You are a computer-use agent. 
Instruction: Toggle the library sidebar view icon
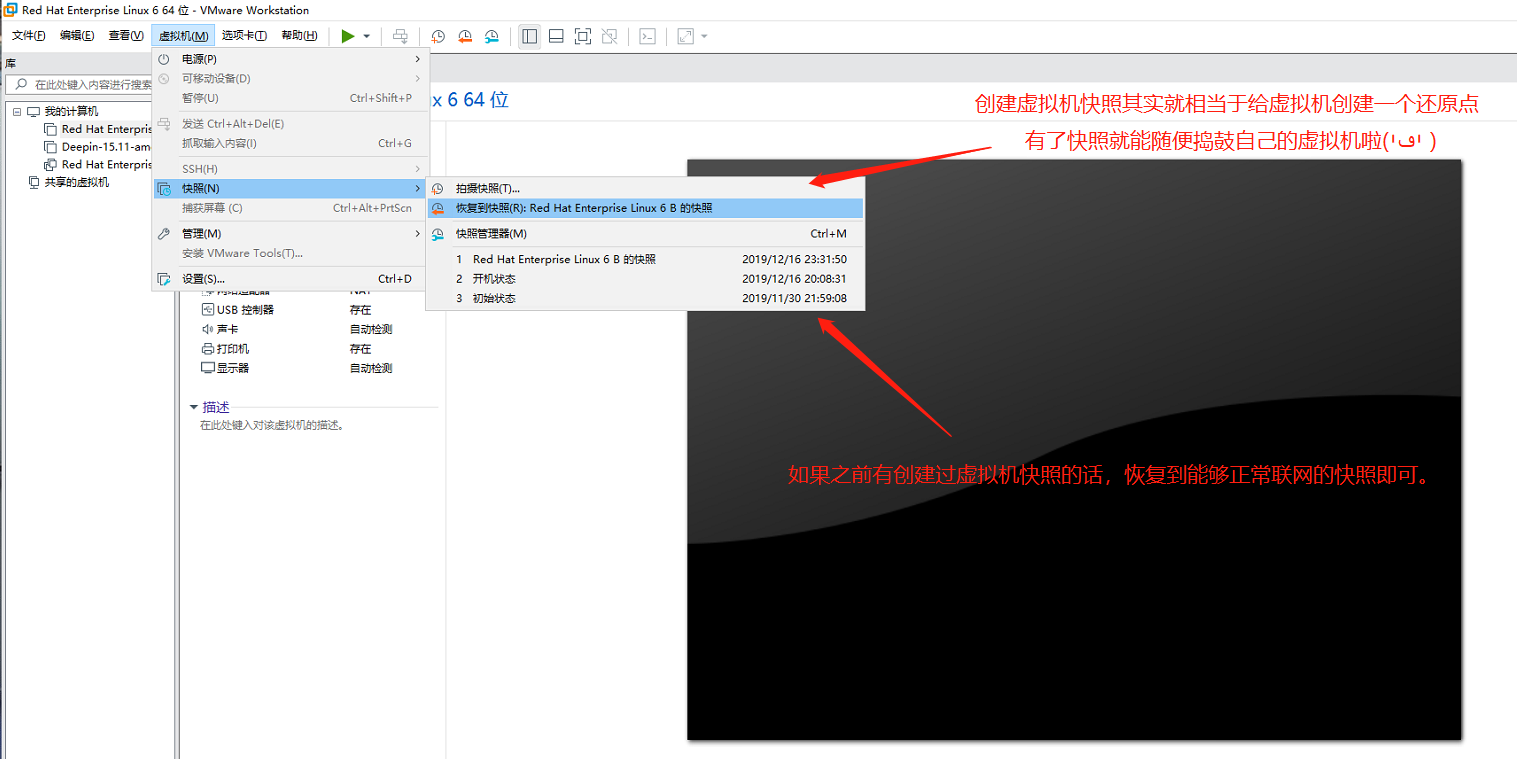click(530, 36)
